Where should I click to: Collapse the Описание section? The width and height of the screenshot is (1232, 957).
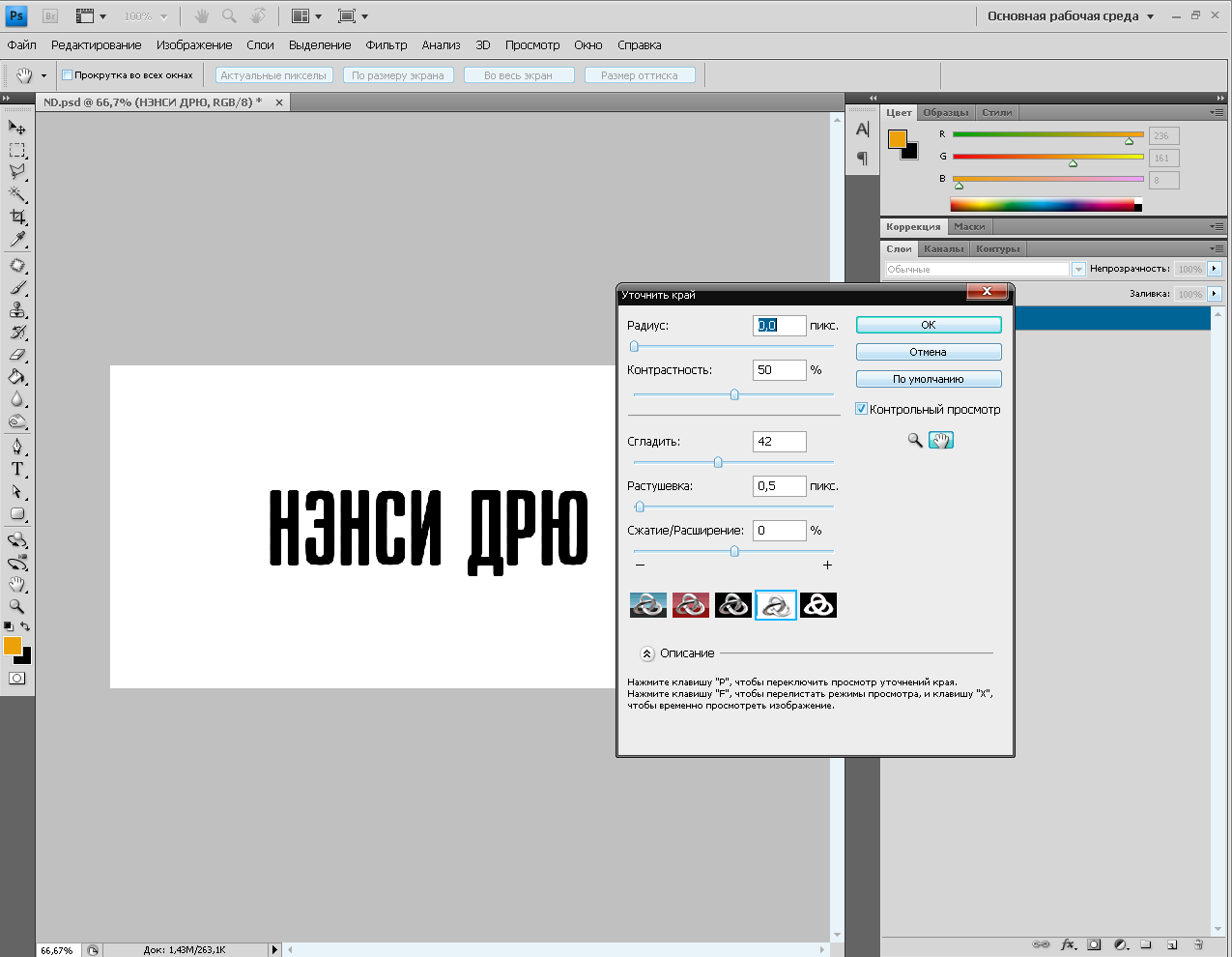click(647, 653)
